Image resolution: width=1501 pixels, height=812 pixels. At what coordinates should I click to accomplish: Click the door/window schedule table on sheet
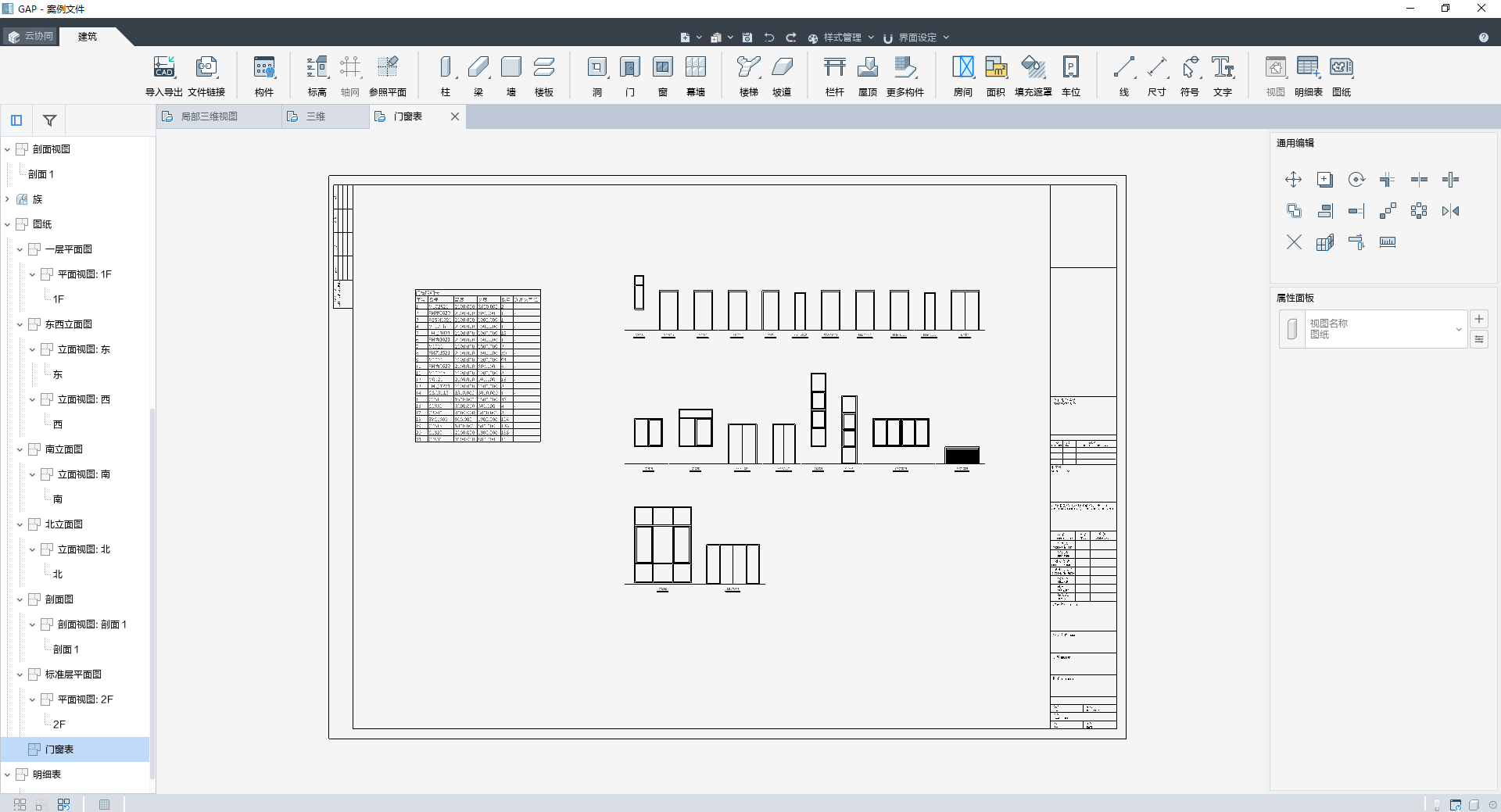(478, 366)
